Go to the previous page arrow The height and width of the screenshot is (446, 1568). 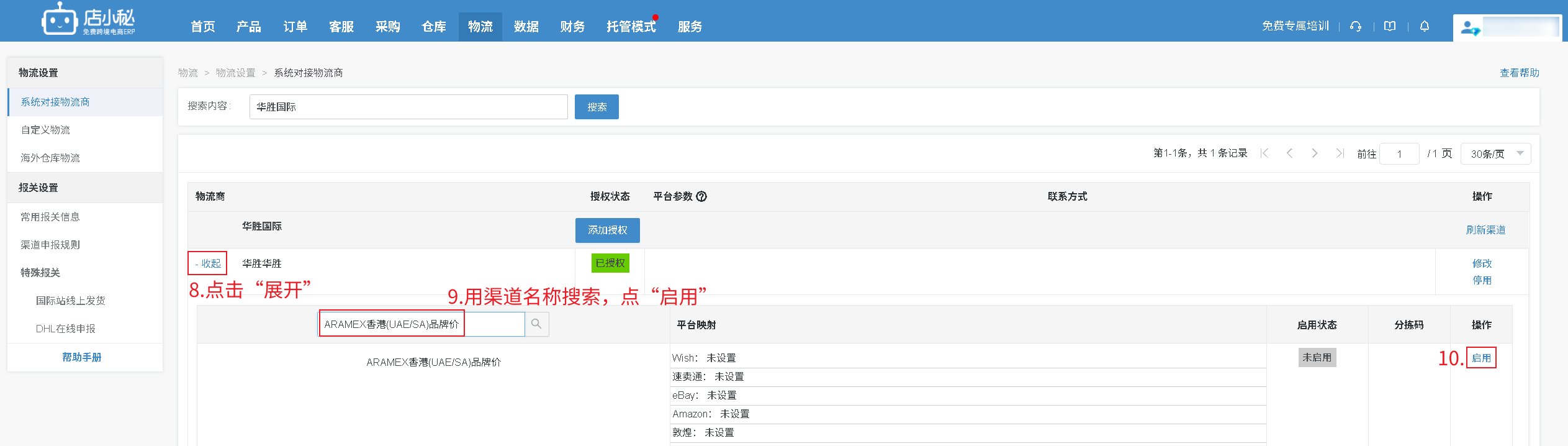click(1289, 153)
